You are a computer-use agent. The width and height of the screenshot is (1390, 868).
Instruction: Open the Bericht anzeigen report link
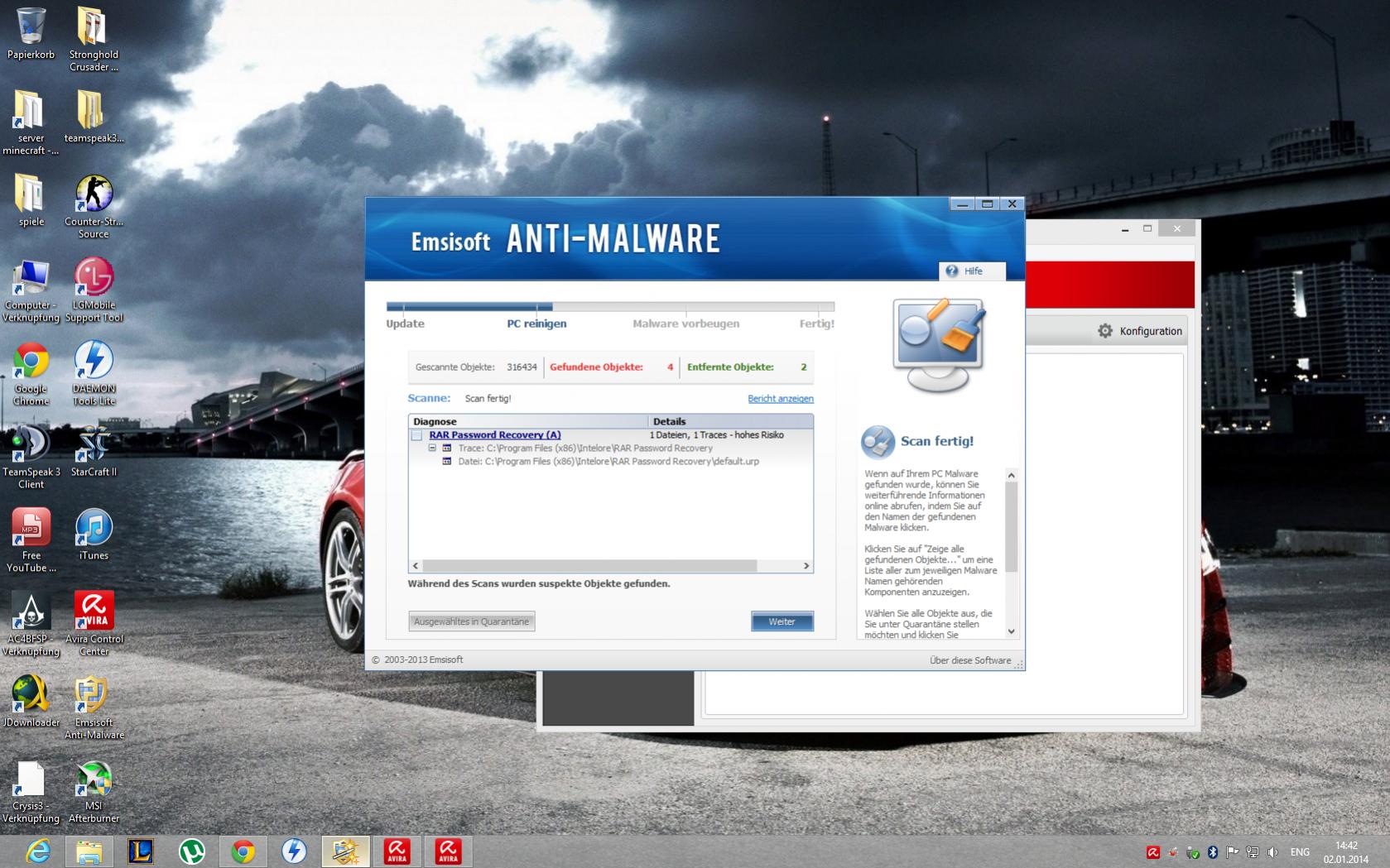tap(781, 399)
